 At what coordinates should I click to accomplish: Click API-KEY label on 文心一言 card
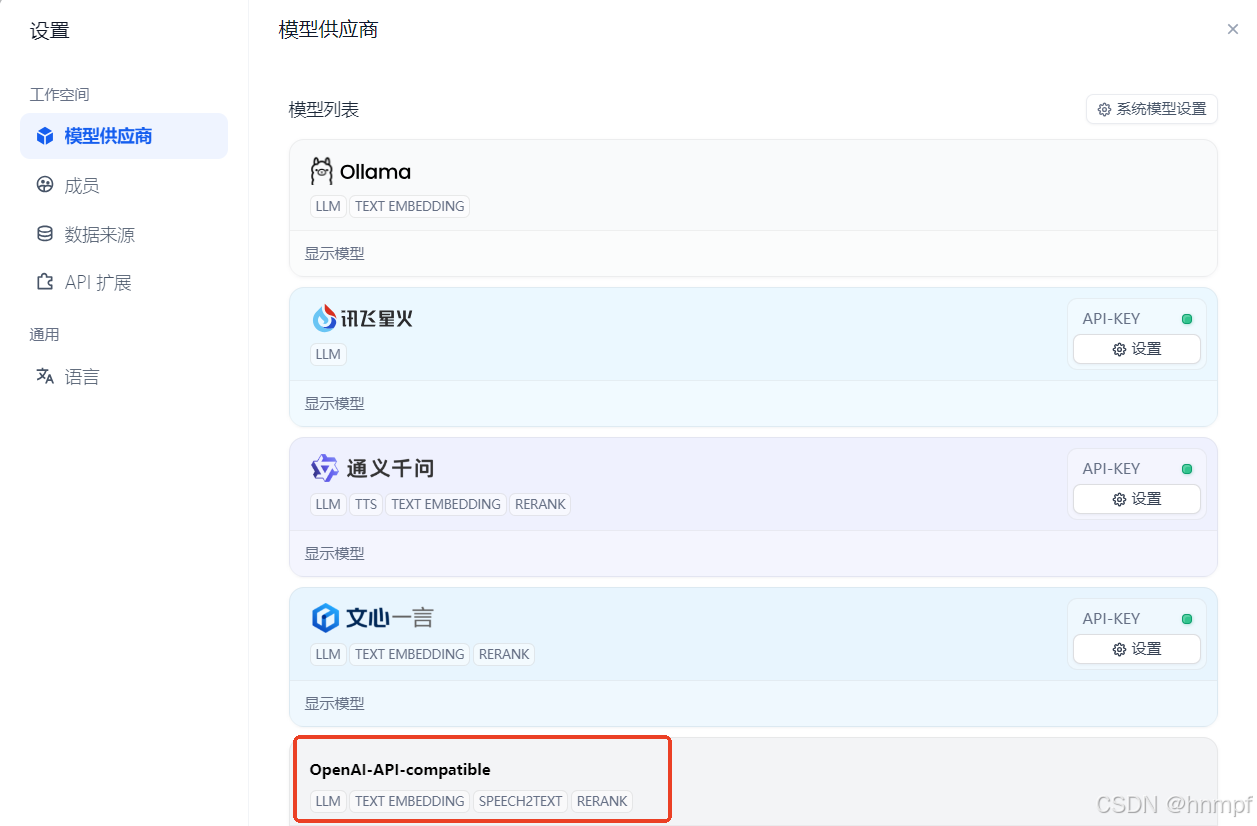point(1111,619)
